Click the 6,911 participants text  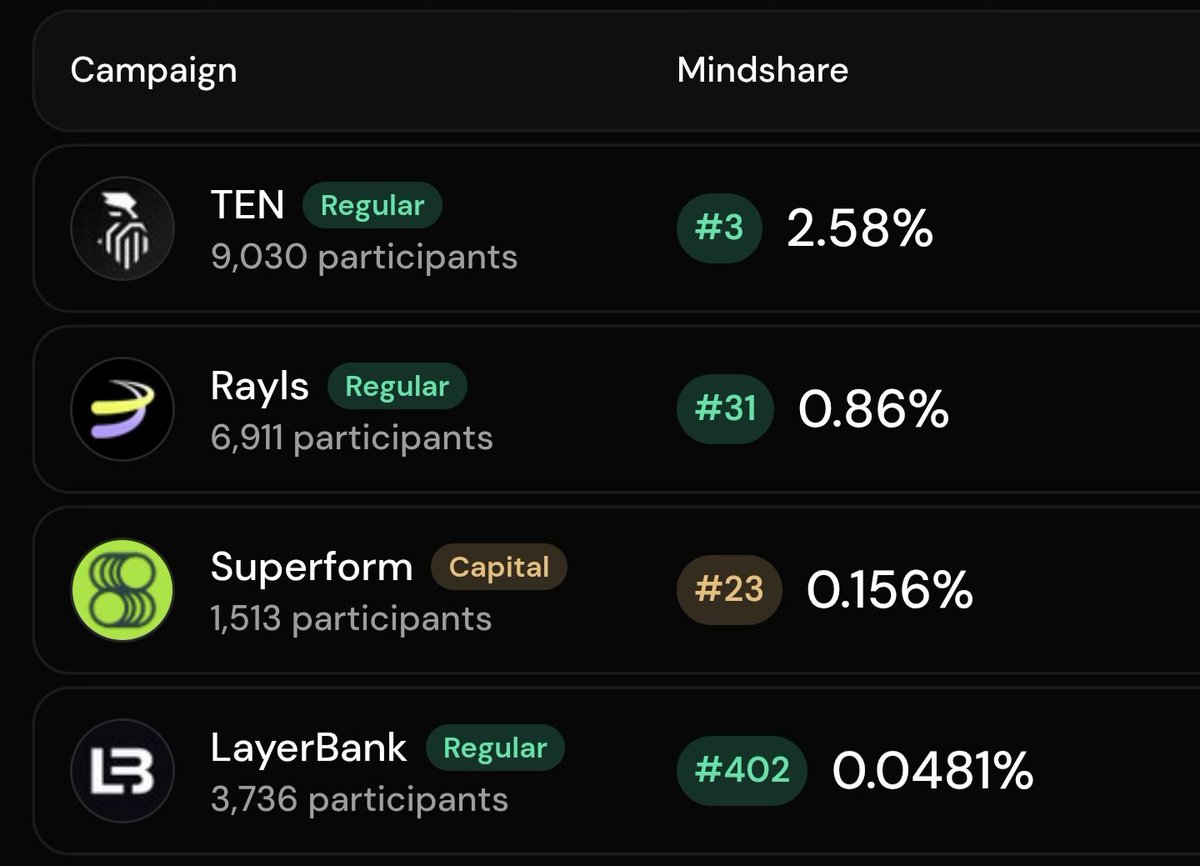(351, 438)
